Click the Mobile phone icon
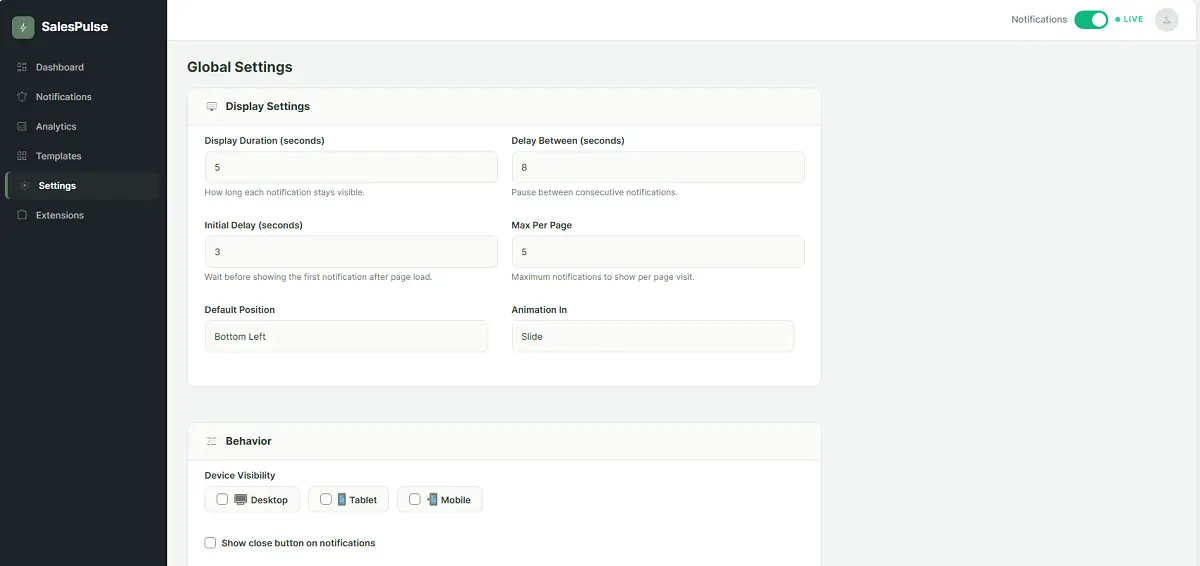The image size is (1200, 566). click(432, 500)
